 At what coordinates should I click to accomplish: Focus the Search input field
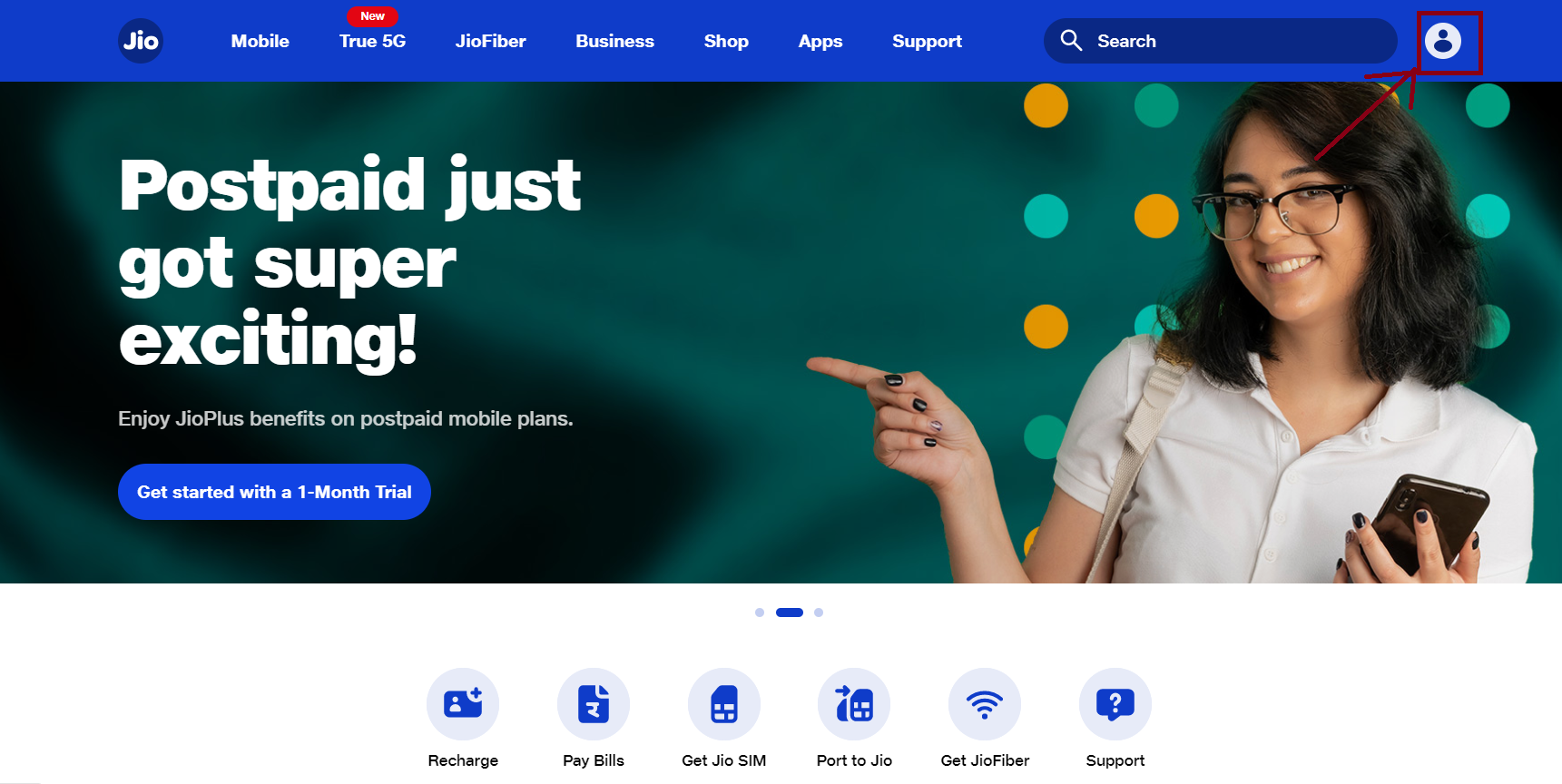1221,41
